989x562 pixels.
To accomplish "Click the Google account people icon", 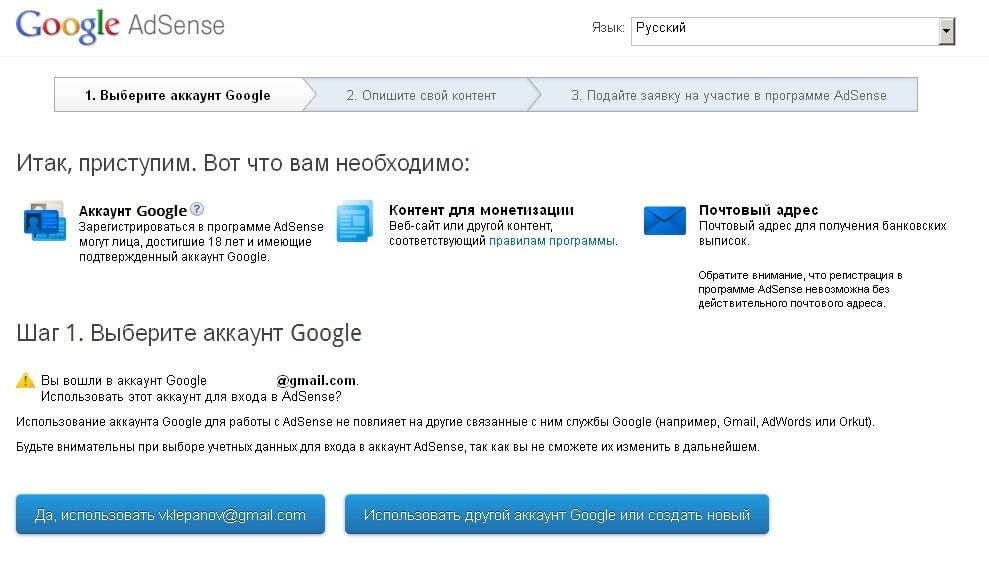I will (x=44, y=221).
